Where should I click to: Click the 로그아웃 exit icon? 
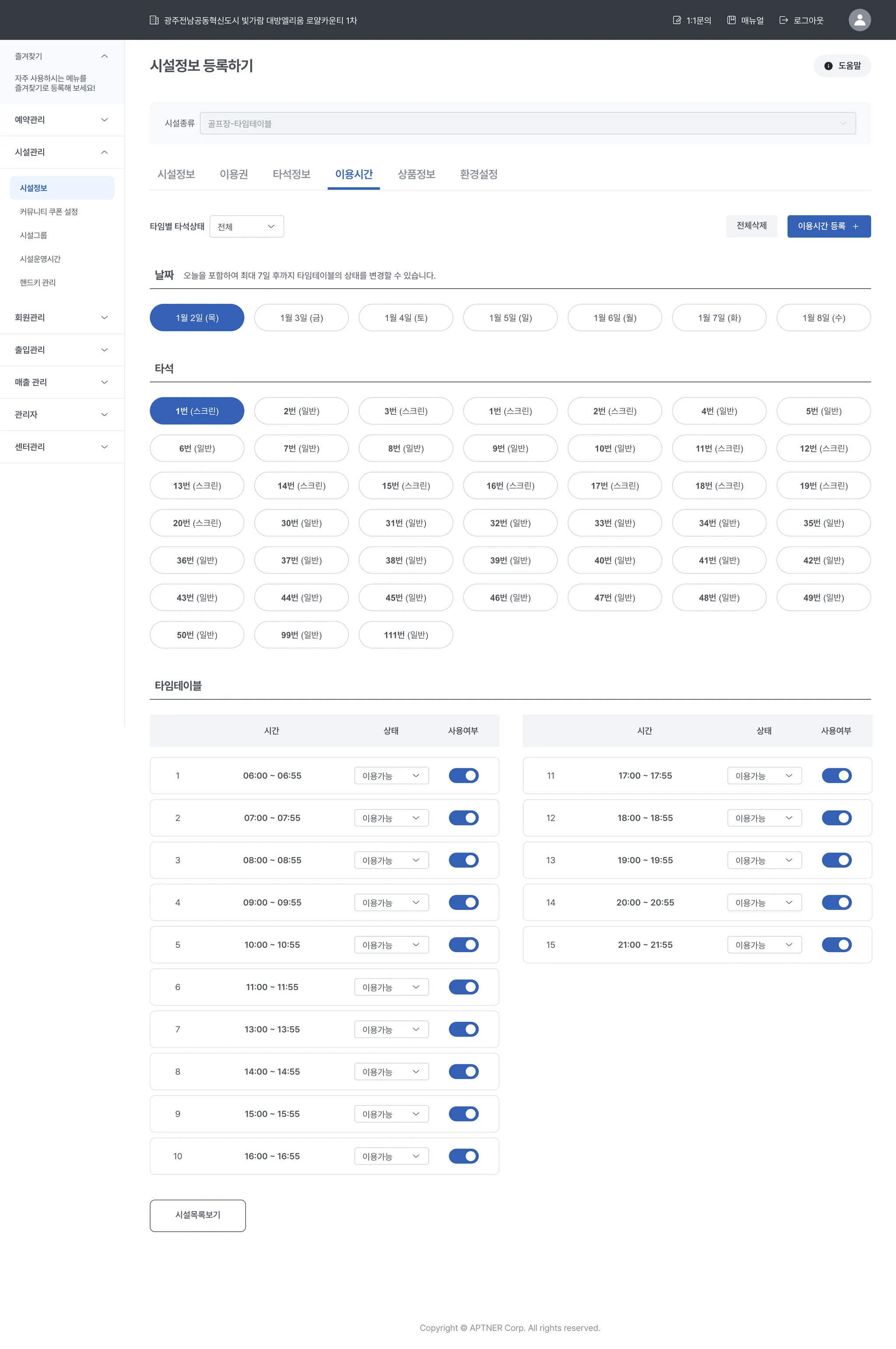tap(784, 21)
